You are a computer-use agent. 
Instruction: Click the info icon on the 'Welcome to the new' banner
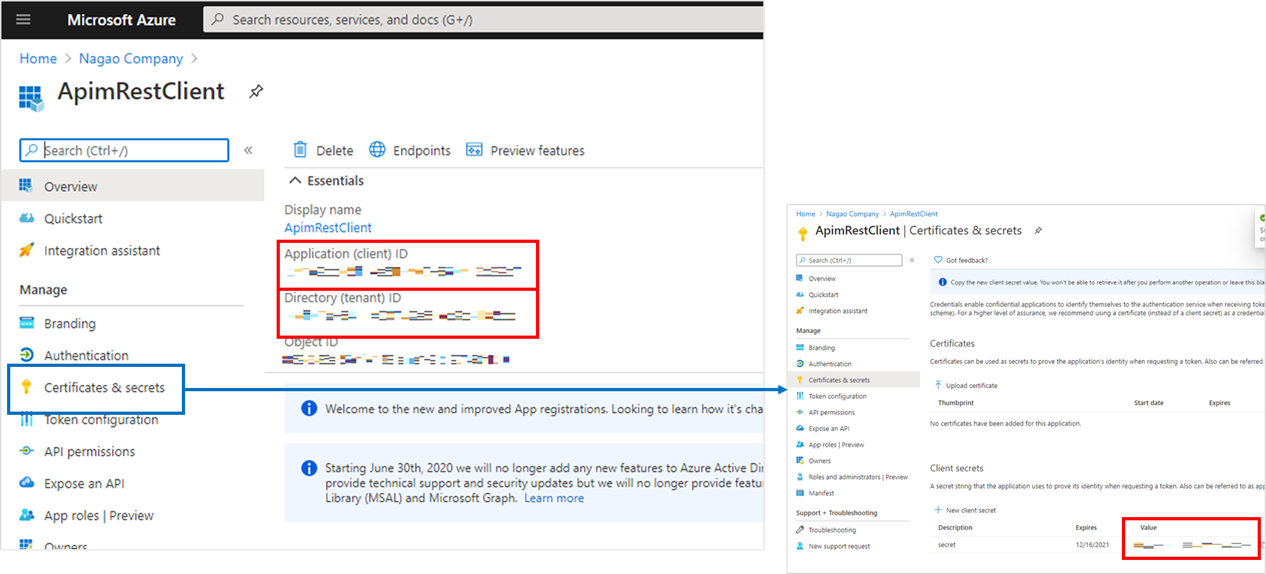(x=309, y=409)
